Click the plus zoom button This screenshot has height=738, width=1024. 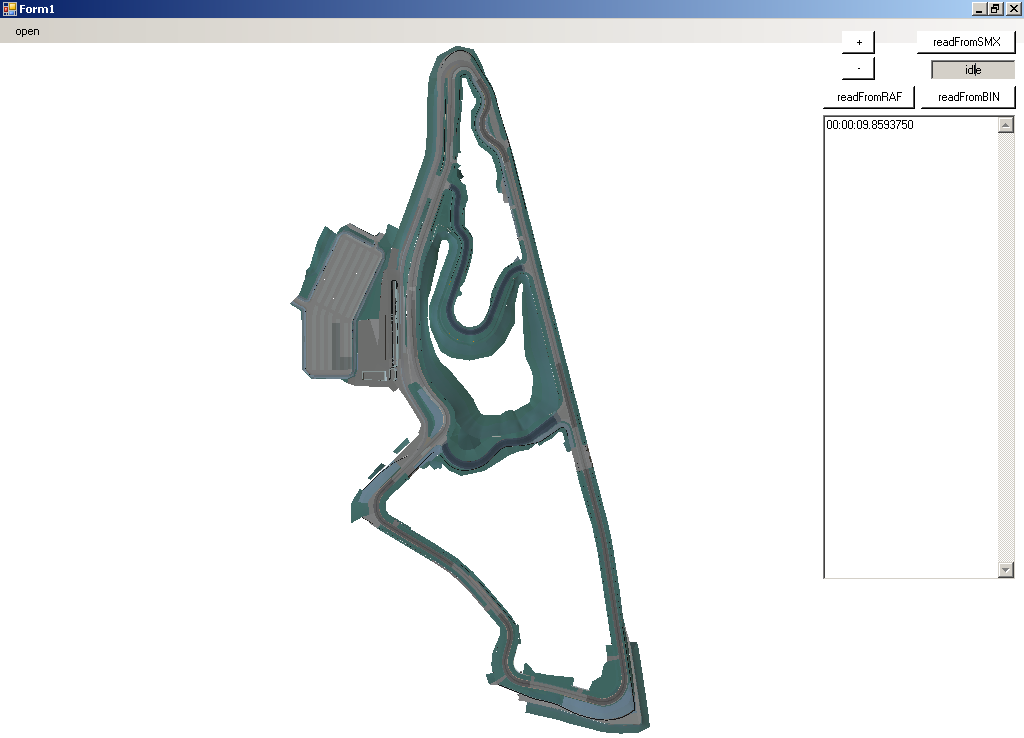click(858, 42)
